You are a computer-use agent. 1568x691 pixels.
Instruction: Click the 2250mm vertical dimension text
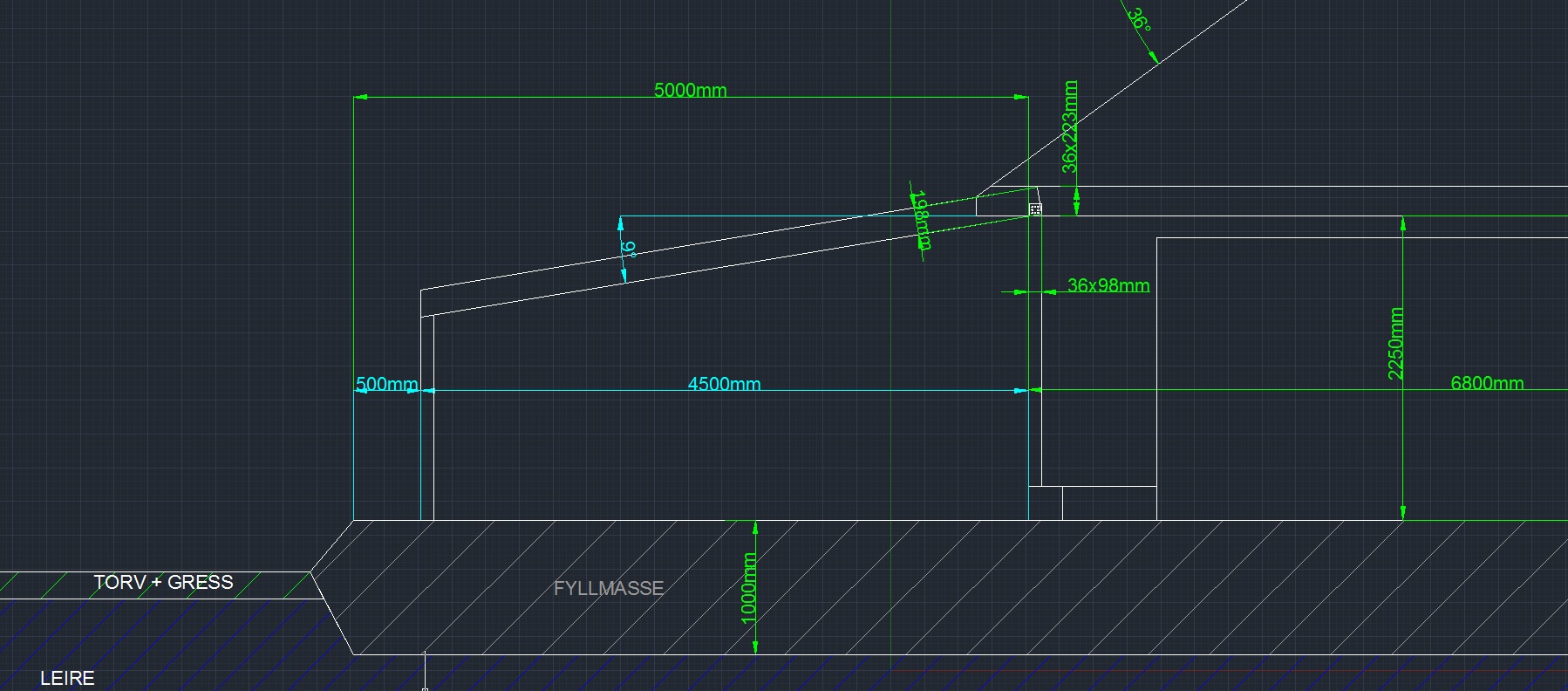[x=1395, y=343]
